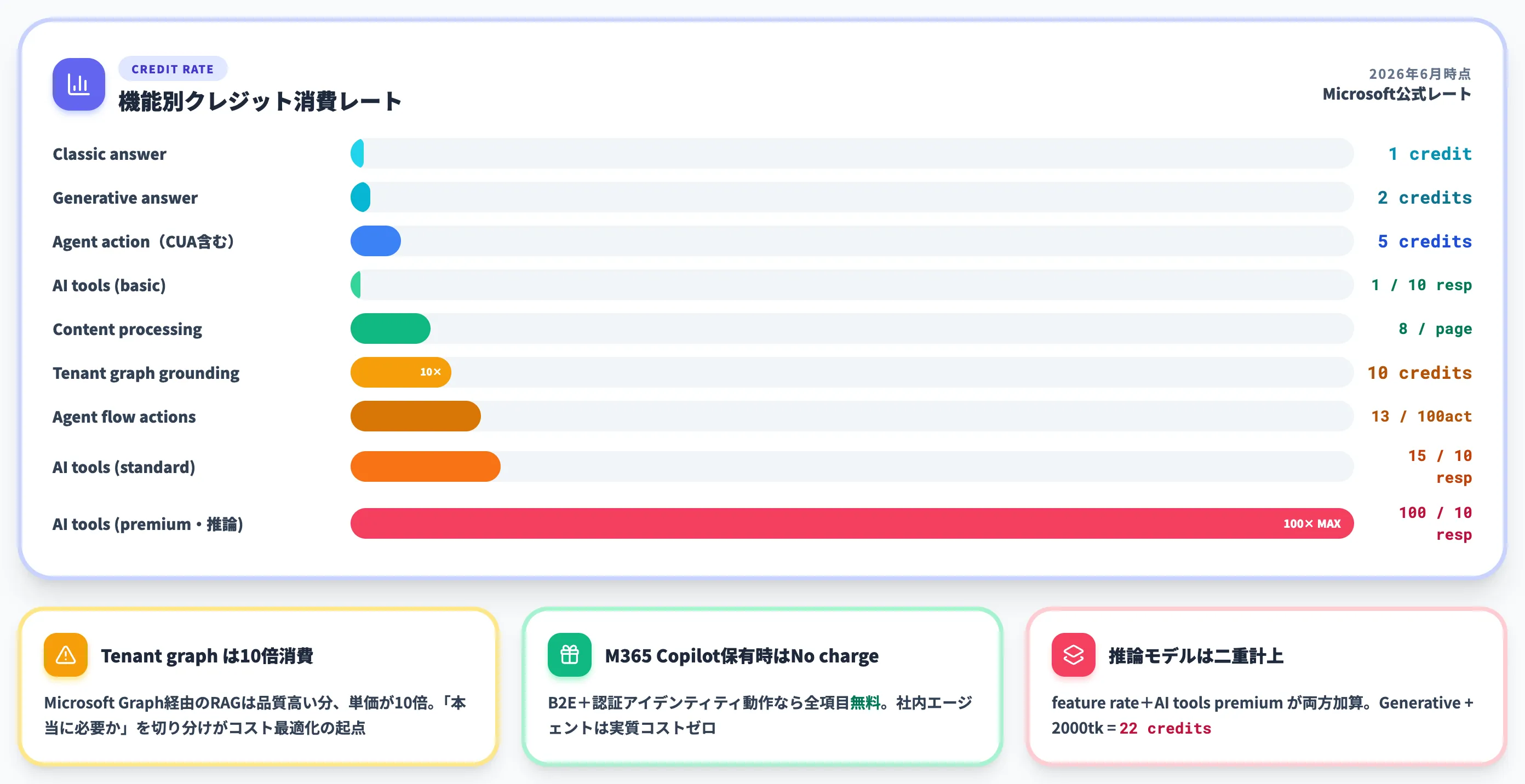
Task: Click the Tenant graph grounding label
Action: (146, 373)
